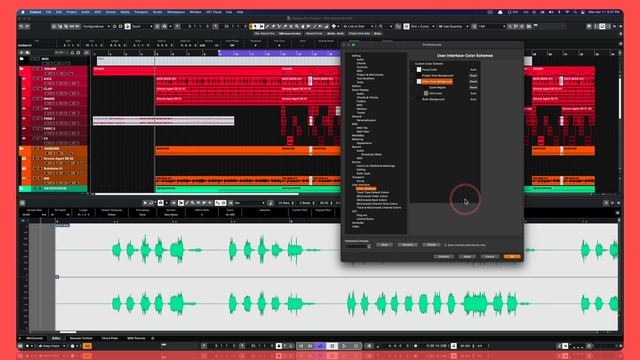Mute the KICK track

coord(35,78)
